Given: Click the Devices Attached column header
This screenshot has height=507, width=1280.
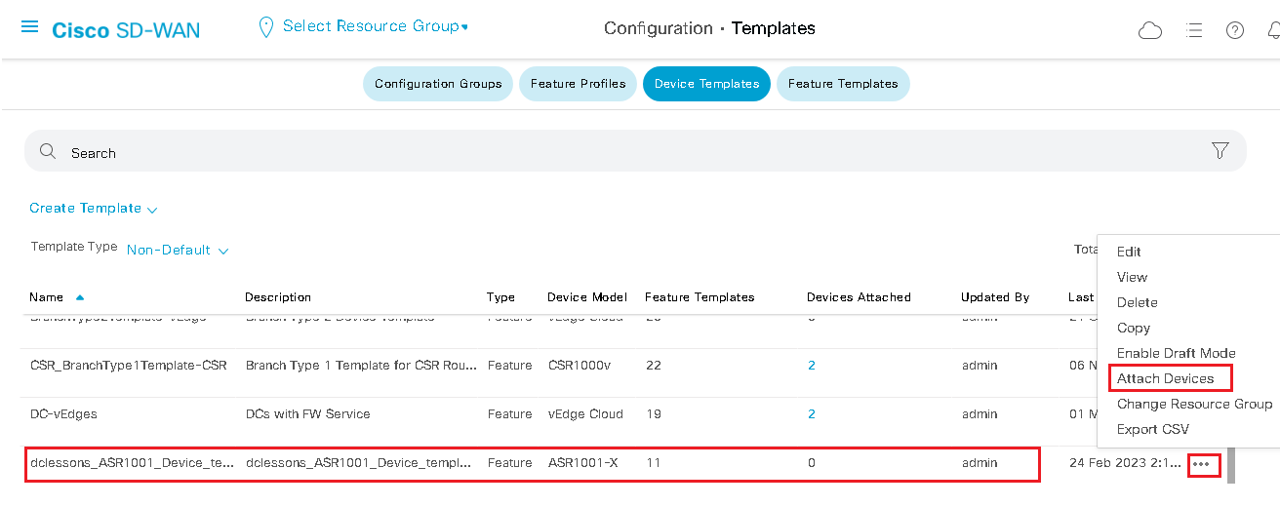Looking at the screenshot, I should point(859,297).
